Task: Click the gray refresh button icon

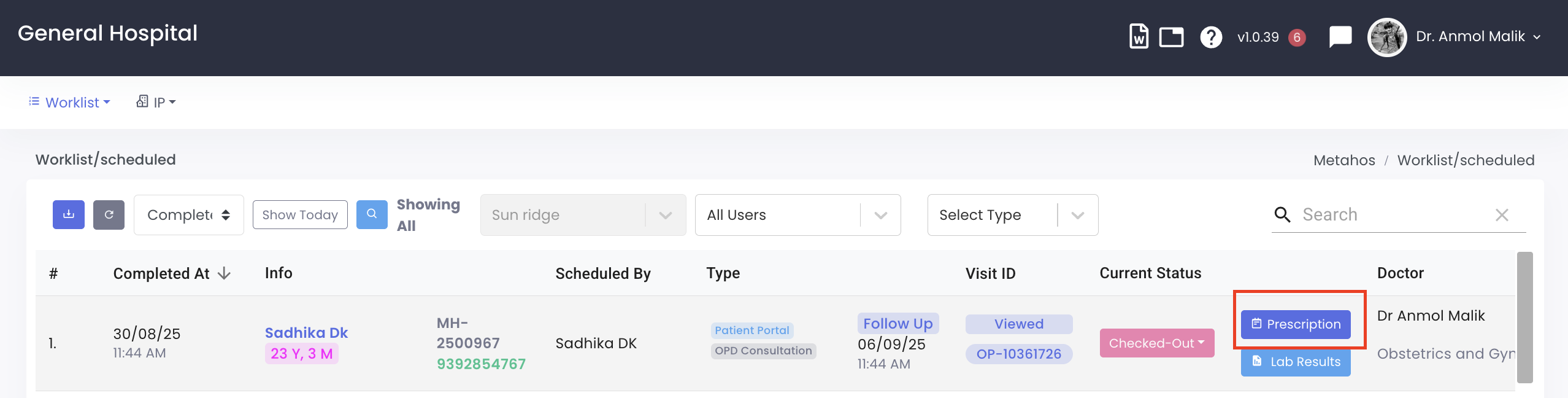Action: coord(109,214)
